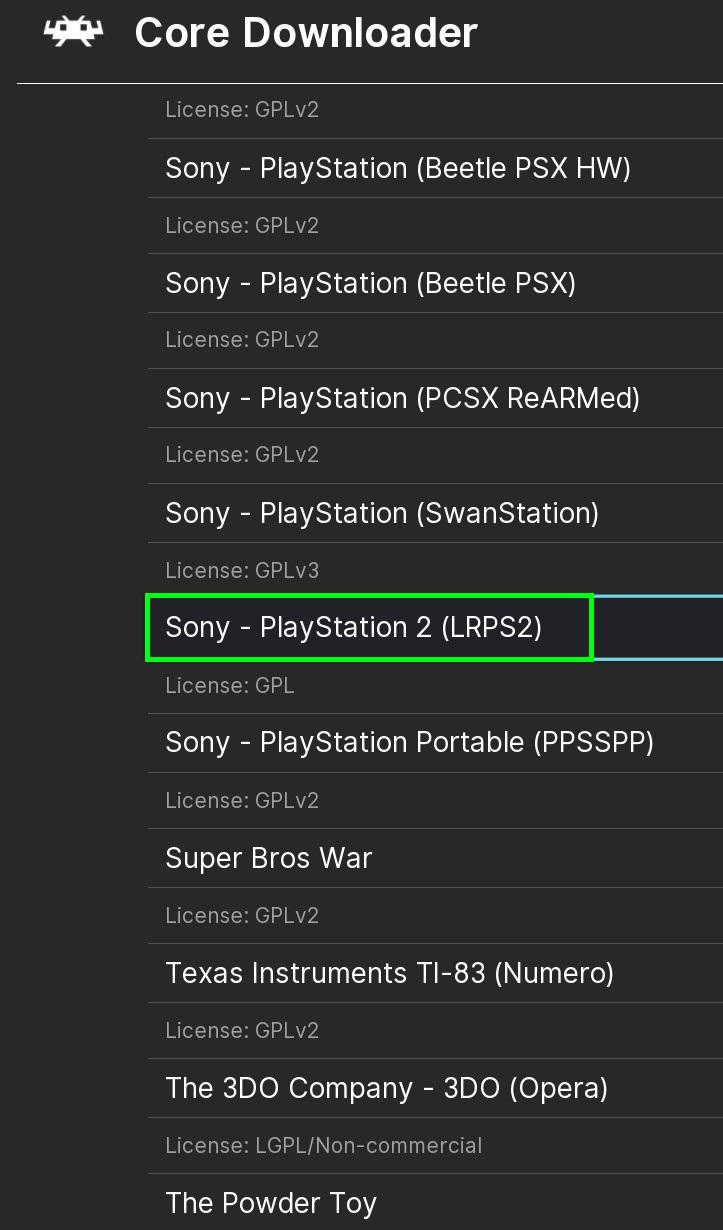Image resolution: width=723 pixels, height=1230 pixels.
Task: Click license line below TI-83 (Numero)
Action: (242, 1030)
